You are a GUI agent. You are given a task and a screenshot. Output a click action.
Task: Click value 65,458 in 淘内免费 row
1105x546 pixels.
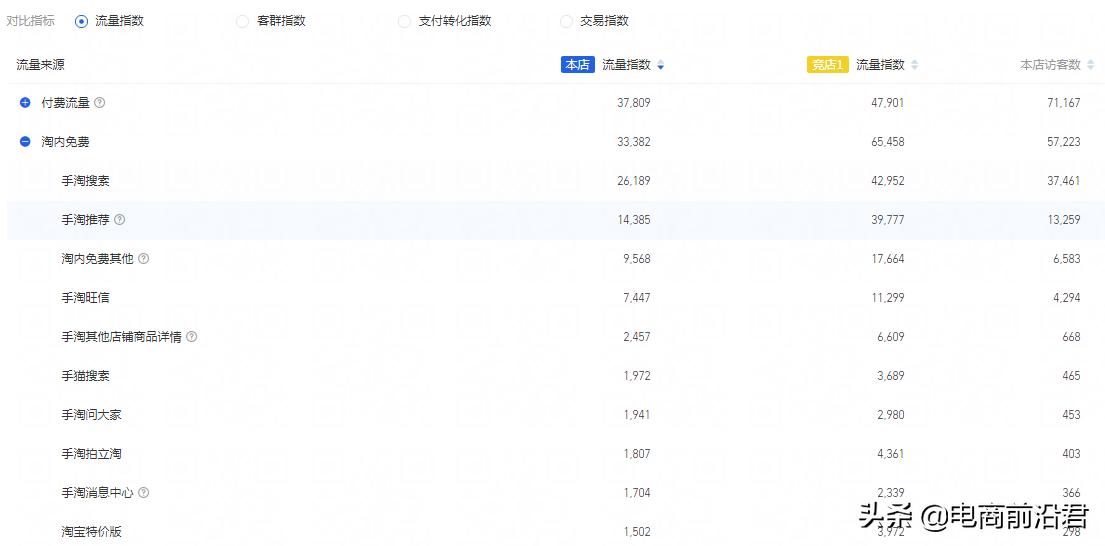point(887,142)
